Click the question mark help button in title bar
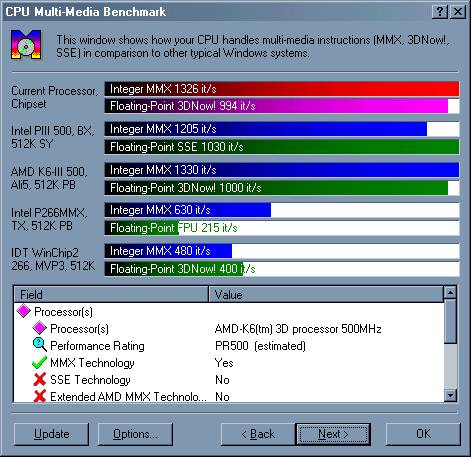 [x=440, y=12]
